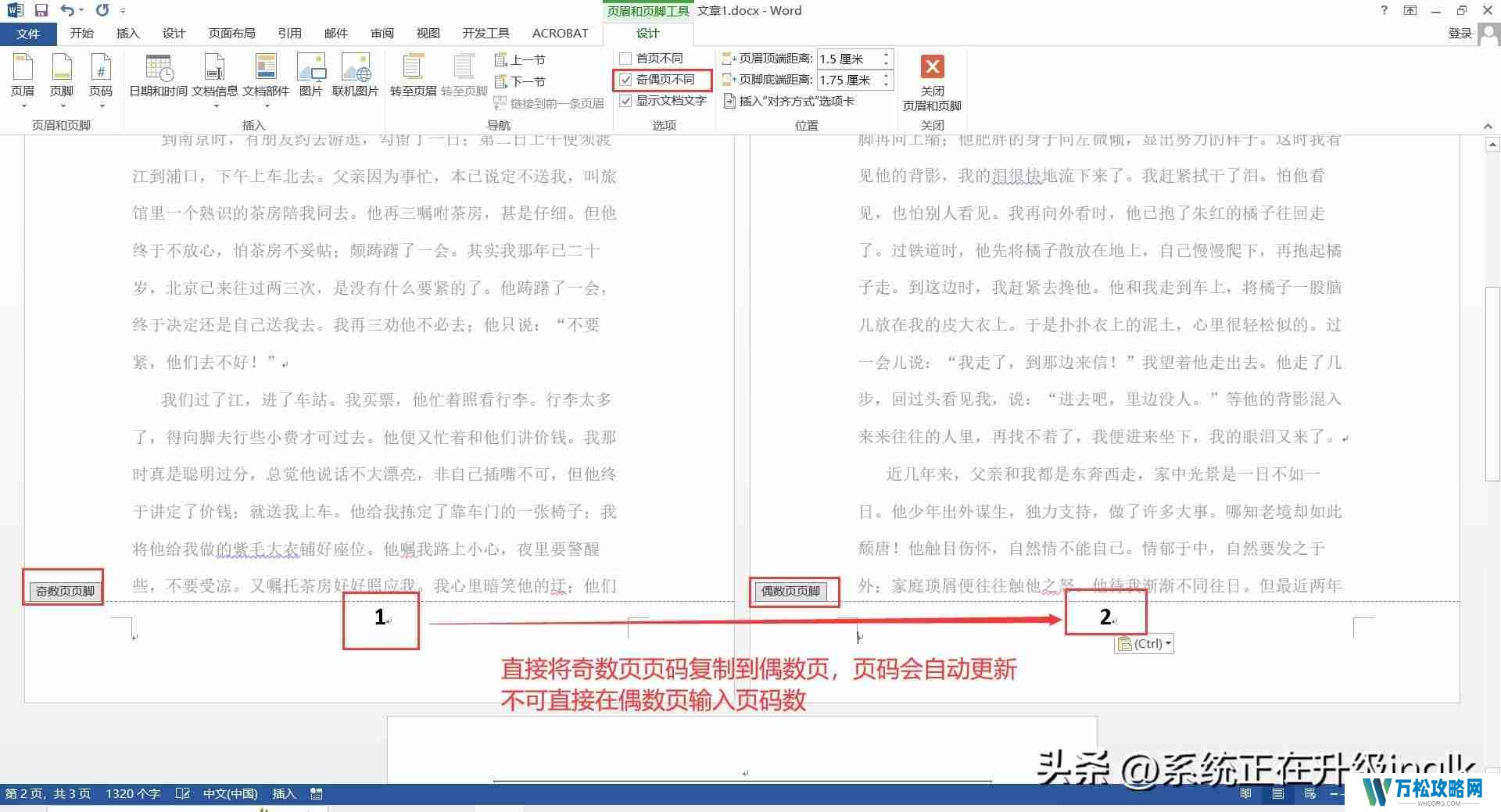Click 转至页脚 to jump to footer
The height and width of the screenshot is (812, 1501).
point(464,74)
